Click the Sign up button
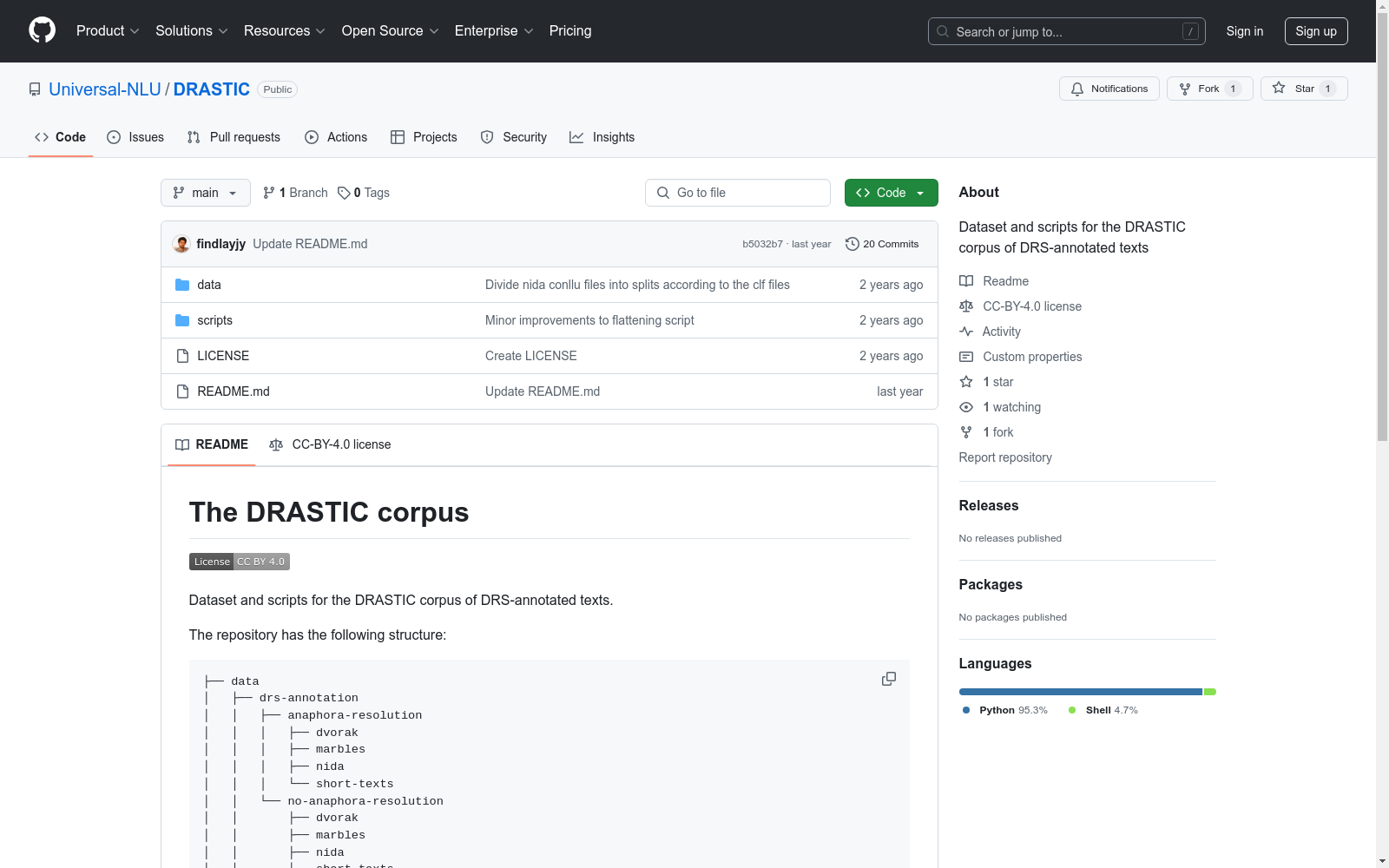Screen dimensions: 1389x868 coord(1316,31)
